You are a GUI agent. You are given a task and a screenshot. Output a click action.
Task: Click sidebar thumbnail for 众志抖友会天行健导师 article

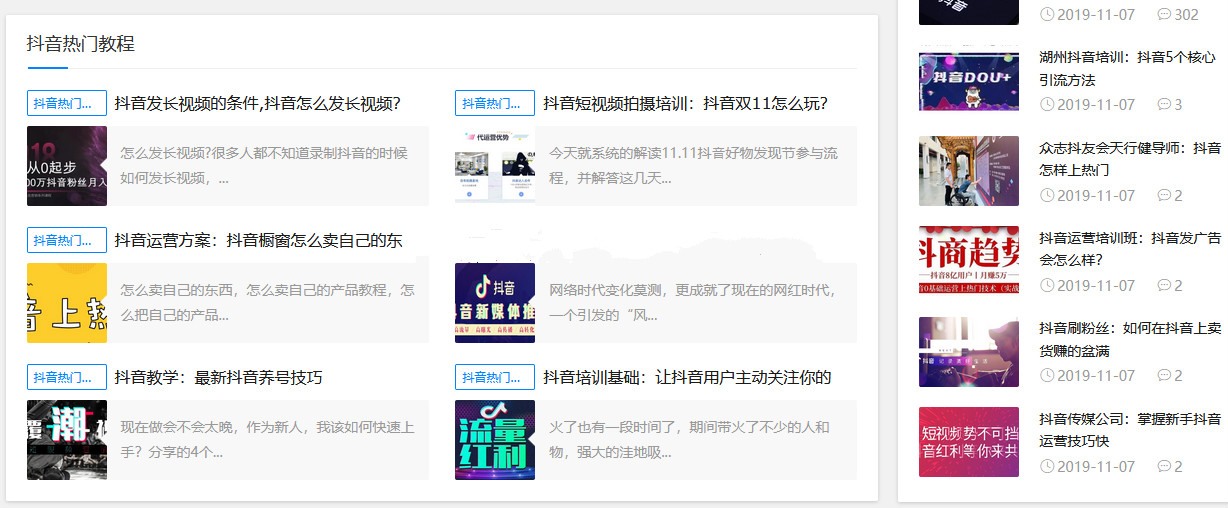point(969,171)
